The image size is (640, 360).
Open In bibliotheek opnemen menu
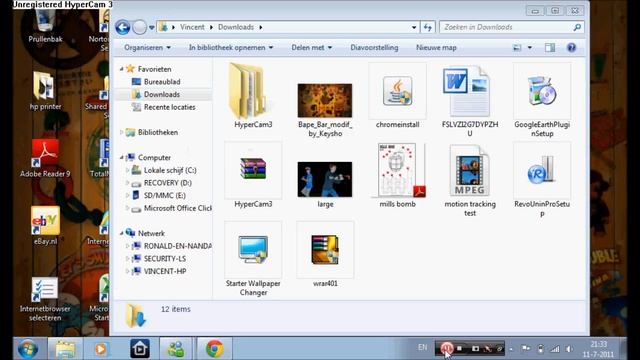pyautogui.click(x=231, y=48)
